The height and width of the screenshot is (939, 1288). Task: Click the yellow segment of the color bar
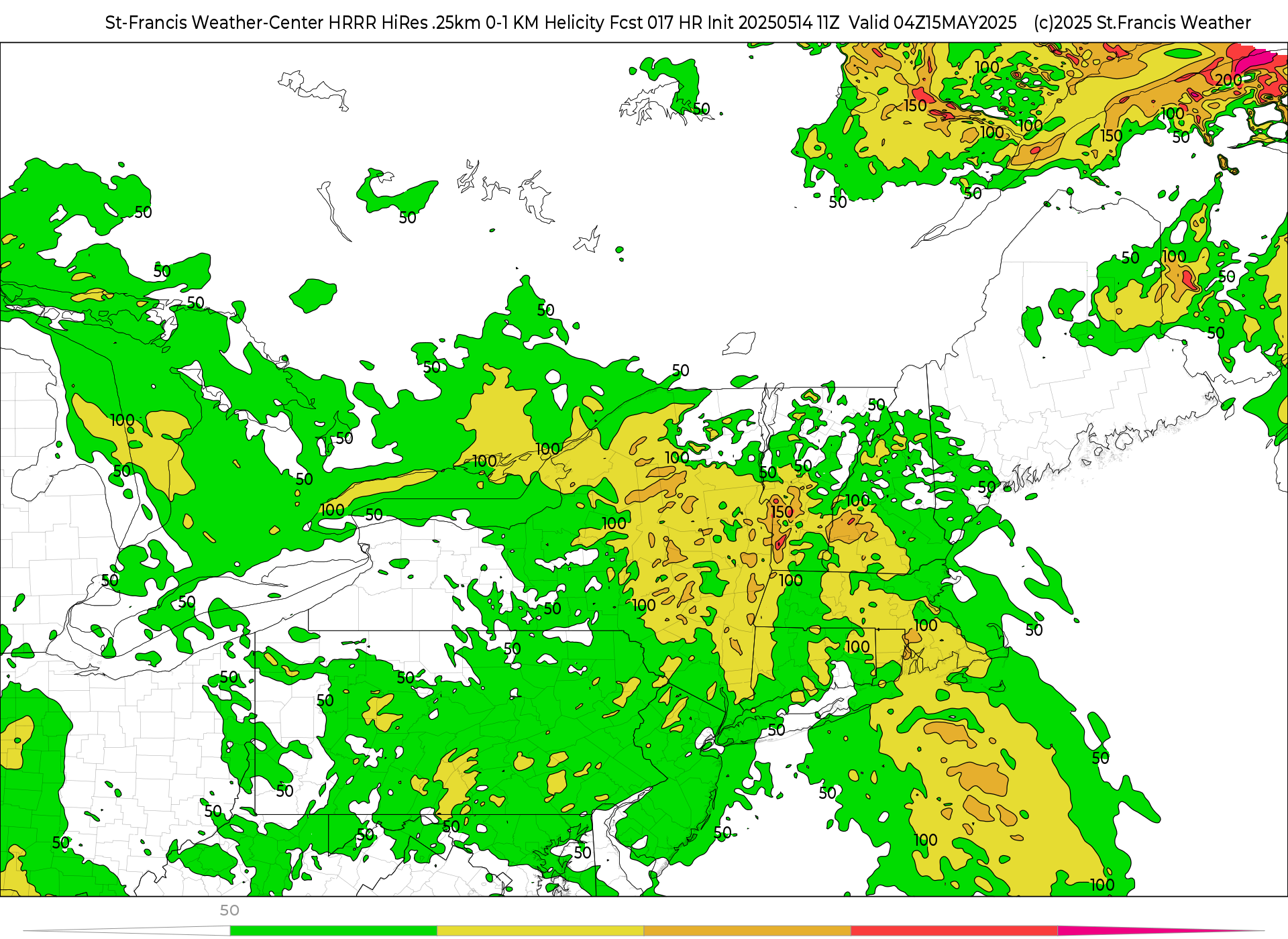coord(541,931)
